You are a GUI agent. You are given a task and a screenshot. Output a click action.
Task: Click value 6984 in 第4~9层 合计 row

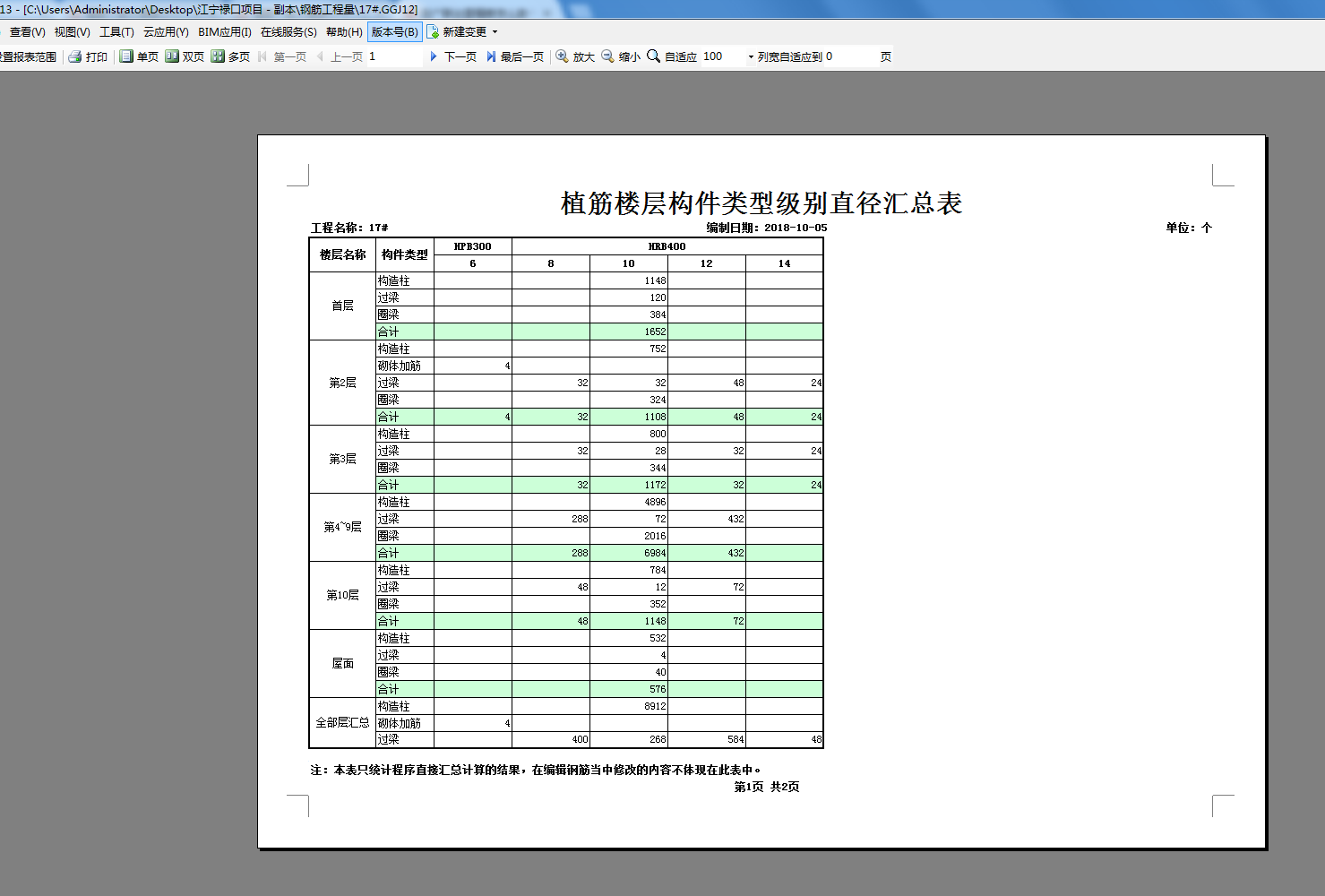tap(655, 553)
